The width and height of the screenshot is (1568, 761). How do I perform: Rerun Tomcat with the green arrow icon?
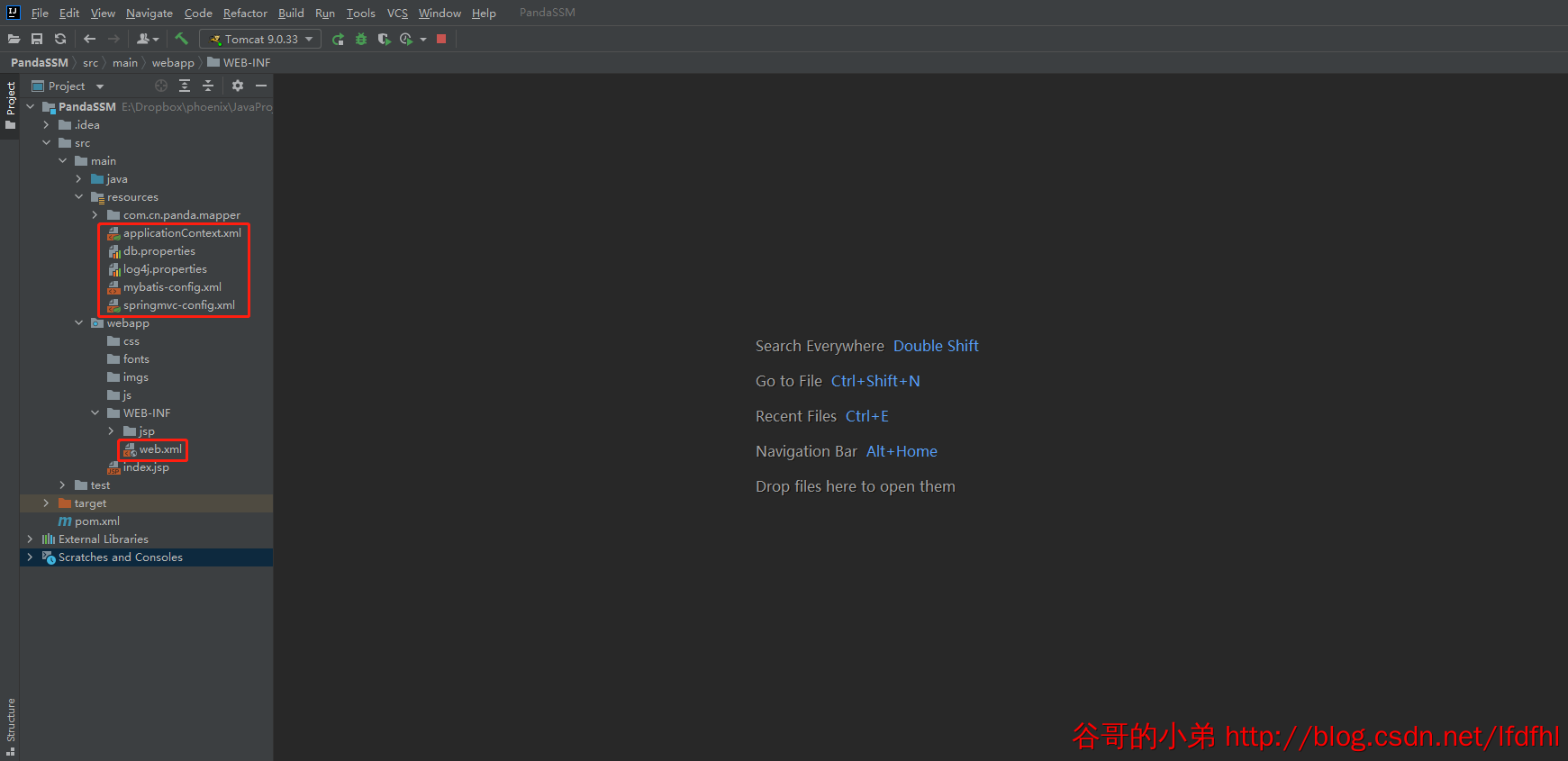click(338, 39)
